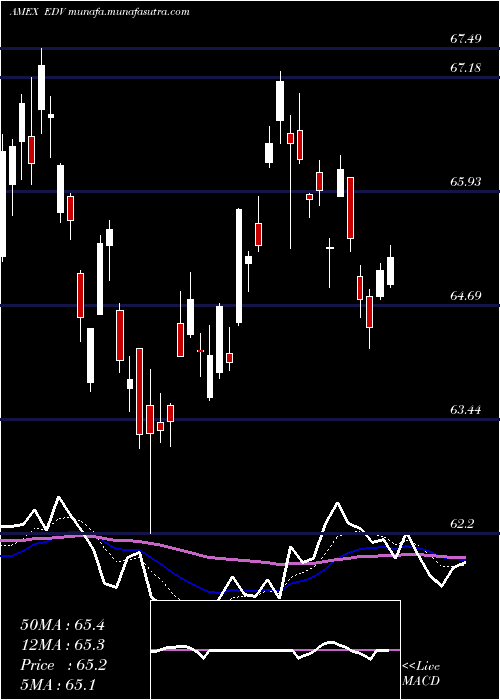Click the AMEX EDV munafa.munafasutra.com title text
Viewport: 500px width, 700px height.
[99, 12]
